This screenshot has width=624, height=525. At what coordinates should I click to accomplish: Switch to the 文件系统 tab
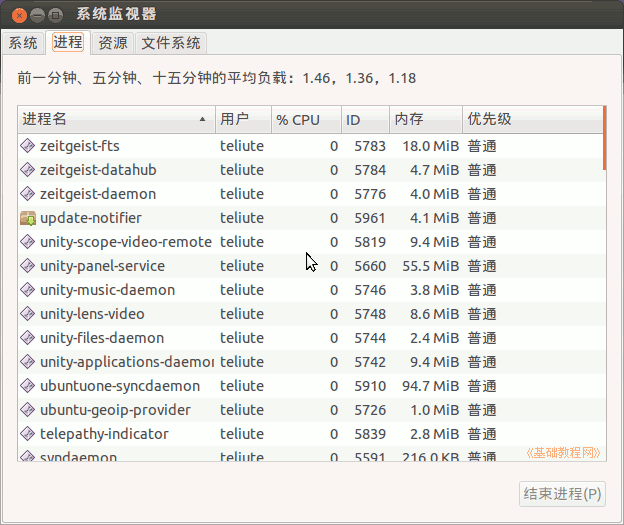pyautogui.click(x=171, y=43)
